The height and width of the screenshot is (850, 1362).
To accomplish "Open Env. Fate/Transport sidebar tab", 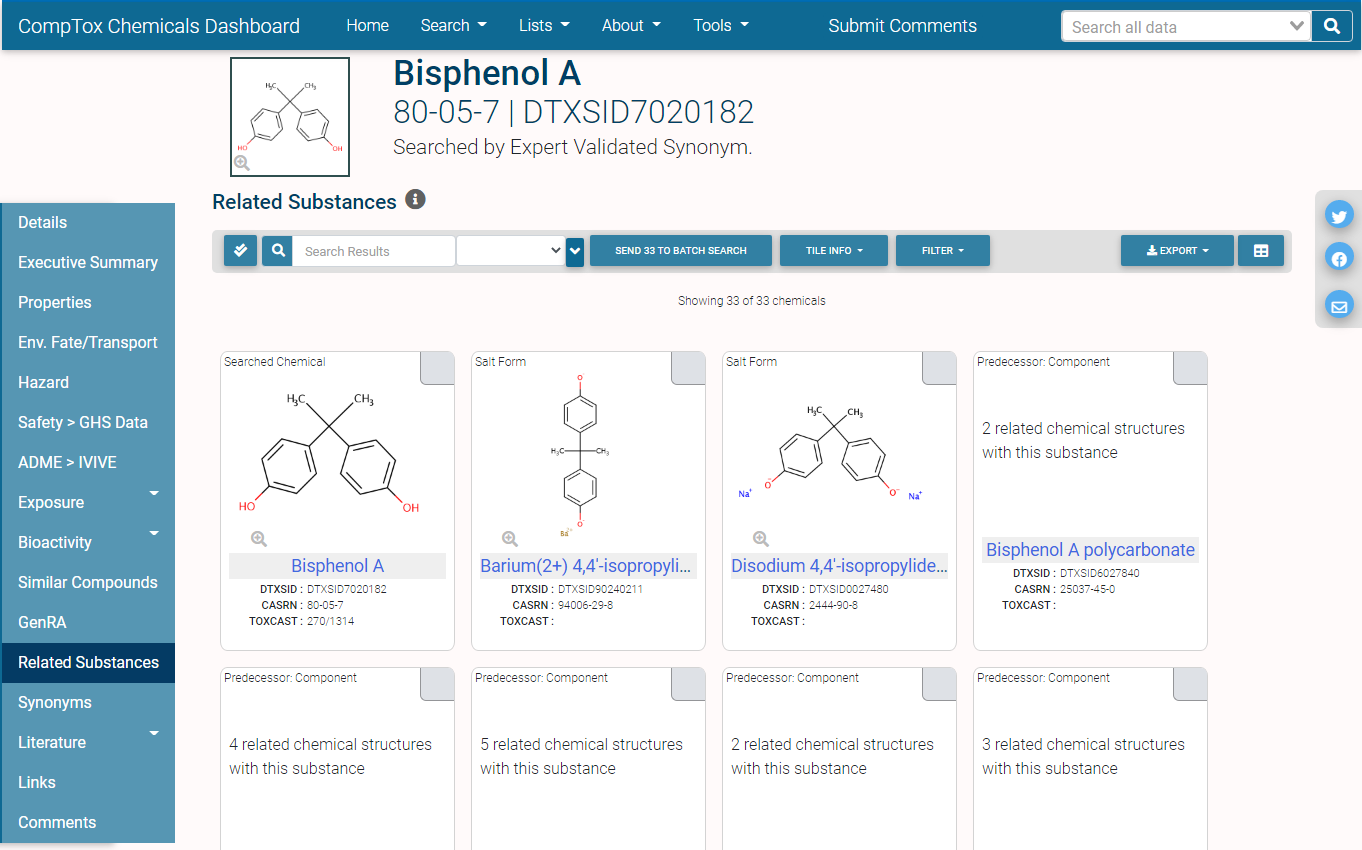I will (88, 343).
